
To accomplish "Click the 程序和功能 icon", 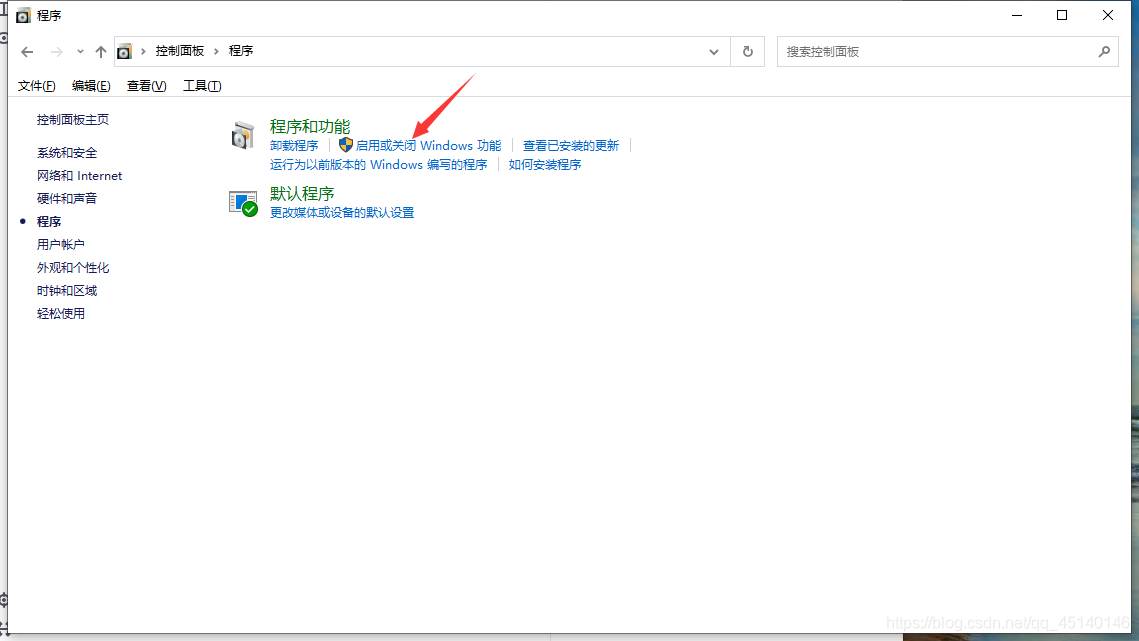I will point(243,135).
